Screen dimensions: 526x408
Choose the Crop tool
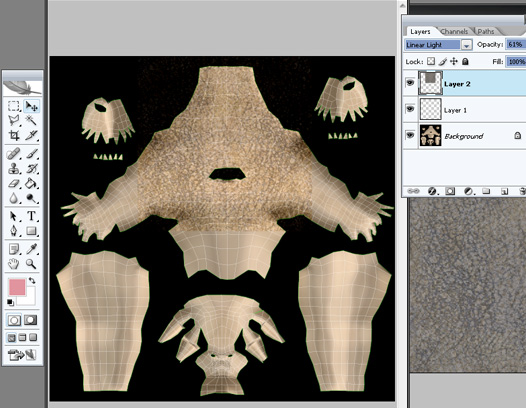click(x=13, y=135)
